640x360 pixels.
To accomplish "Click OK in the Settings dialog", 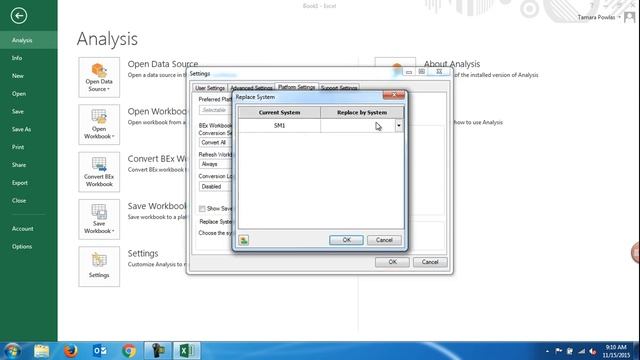I will pyautogui.click(x=392, y=262).
